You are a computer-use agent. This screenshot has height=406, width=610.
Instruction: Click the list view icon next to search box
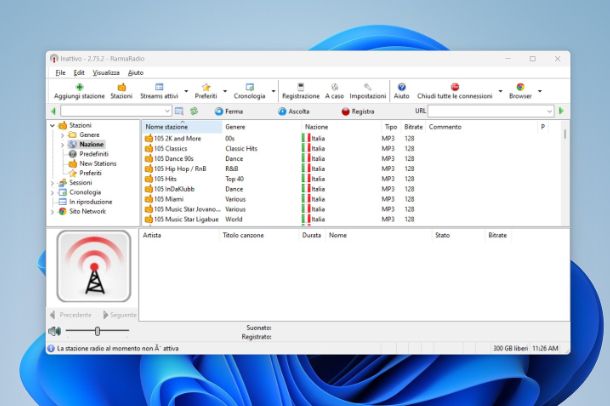pyautogui.click(x=179, y=111)
